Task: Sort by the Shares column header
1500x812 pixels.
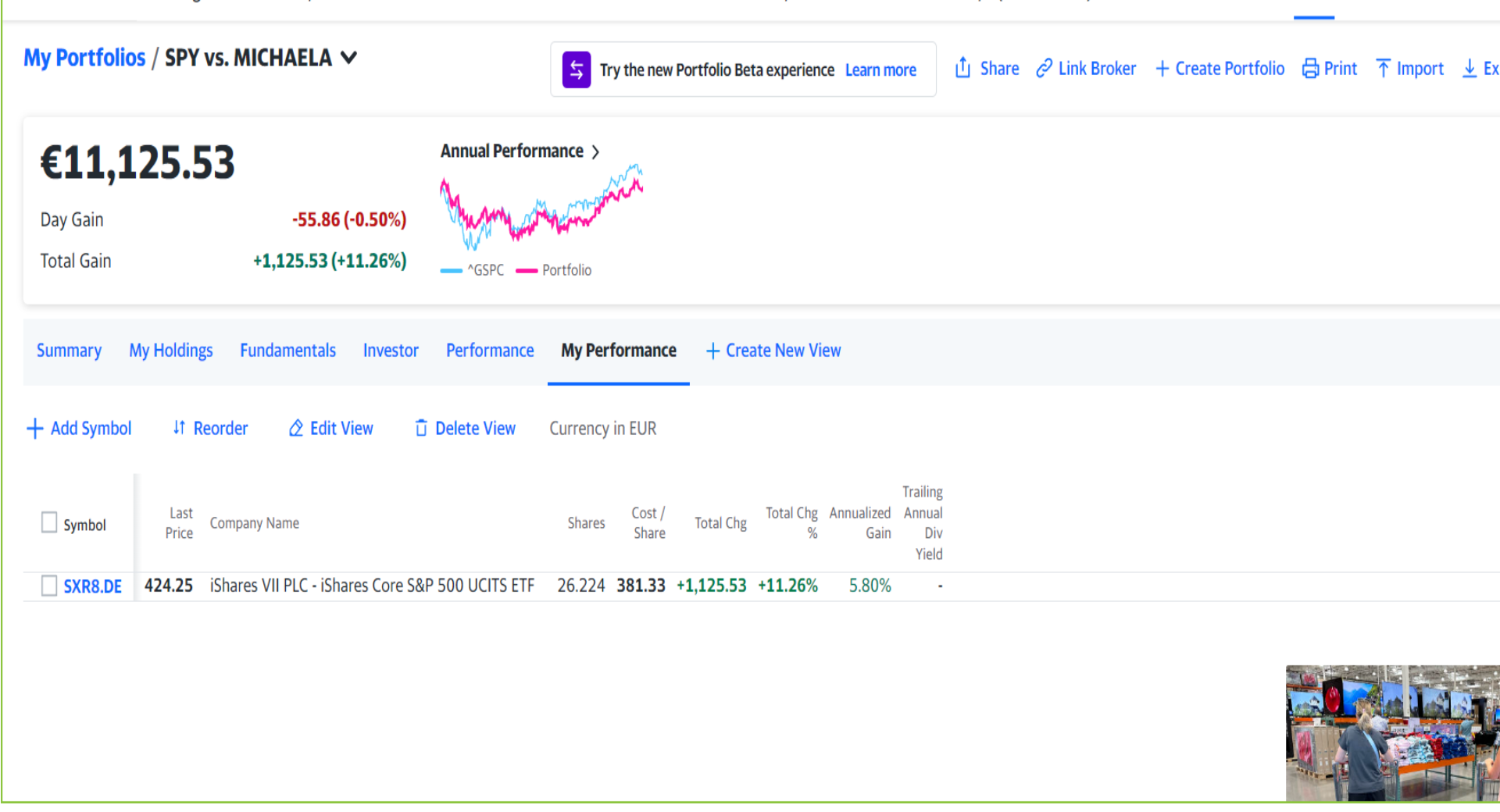Action: pyautogui.click(x=586, y=523)
